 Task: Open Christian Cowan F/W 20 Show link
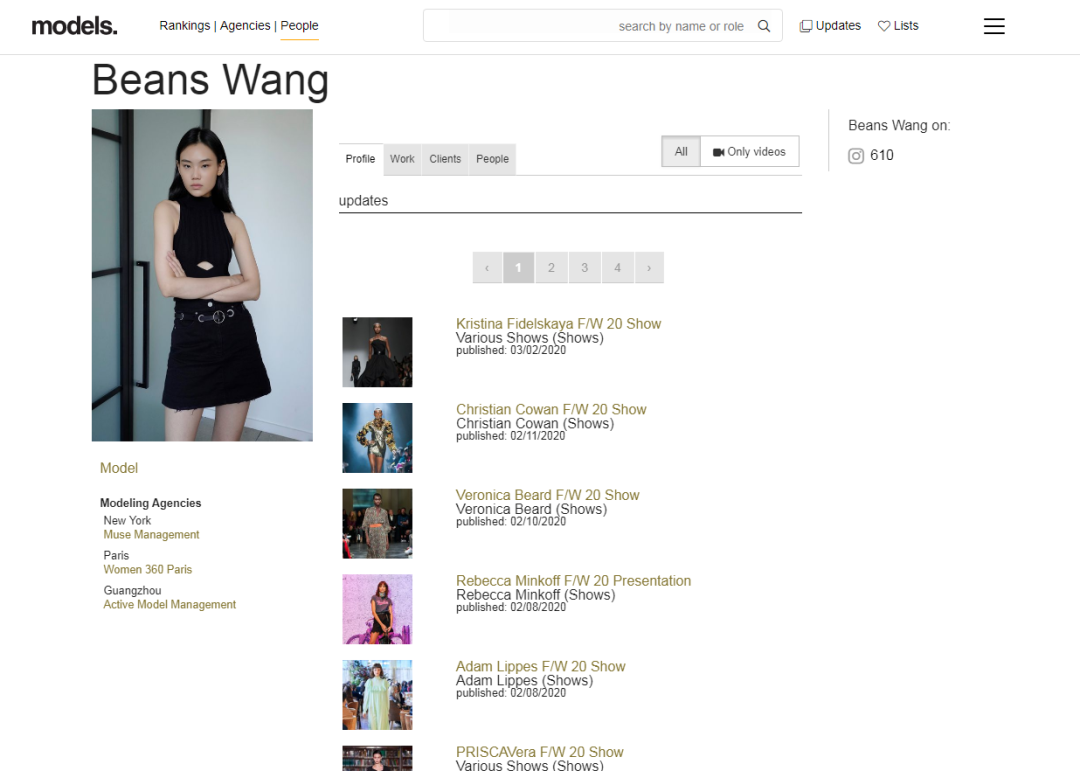[551, 409]
